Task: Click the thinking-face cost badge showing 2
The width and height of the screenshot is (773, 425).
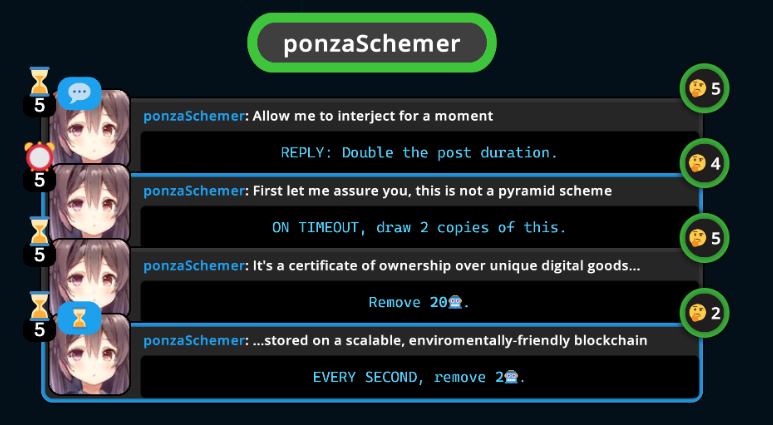Action: coord(704,313)
